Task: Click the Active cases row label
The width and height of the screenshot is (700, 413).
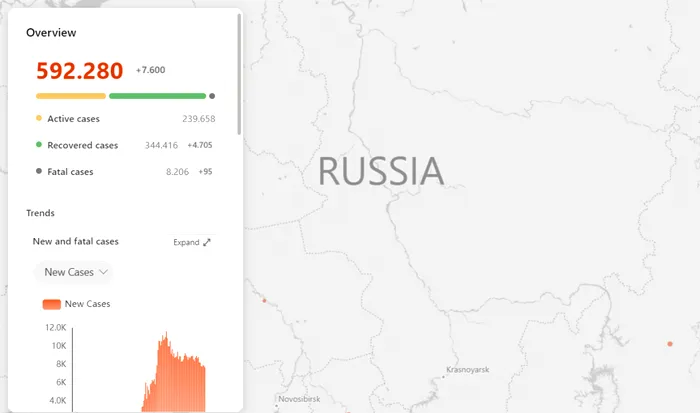Action: (x=74, y=119)
